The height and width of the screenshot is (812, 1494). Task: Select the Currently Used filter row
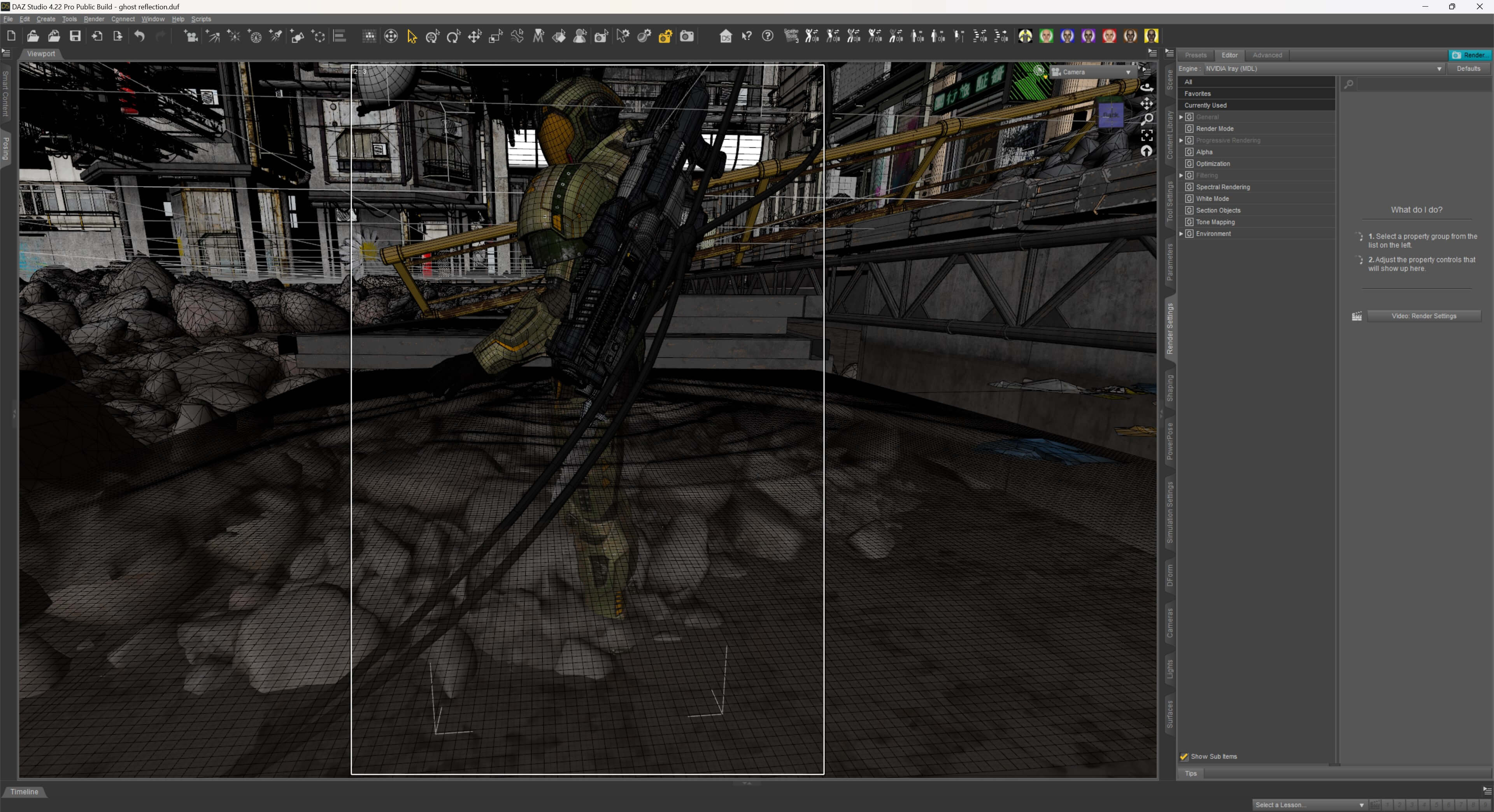[x=1256, y=105]
